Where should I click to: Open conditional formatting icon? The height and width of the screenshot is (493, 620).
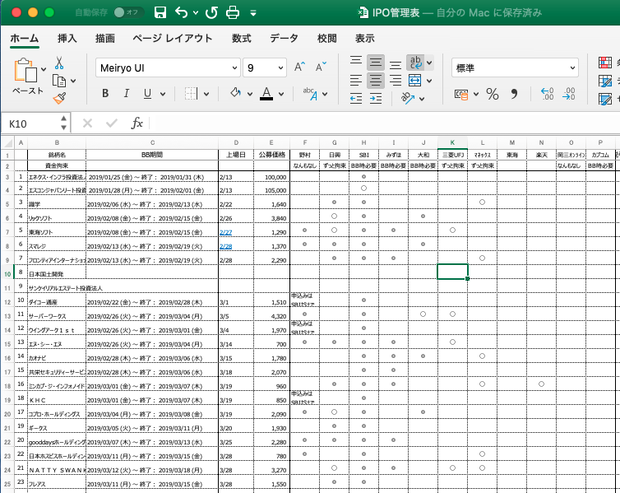click(605, 62)
